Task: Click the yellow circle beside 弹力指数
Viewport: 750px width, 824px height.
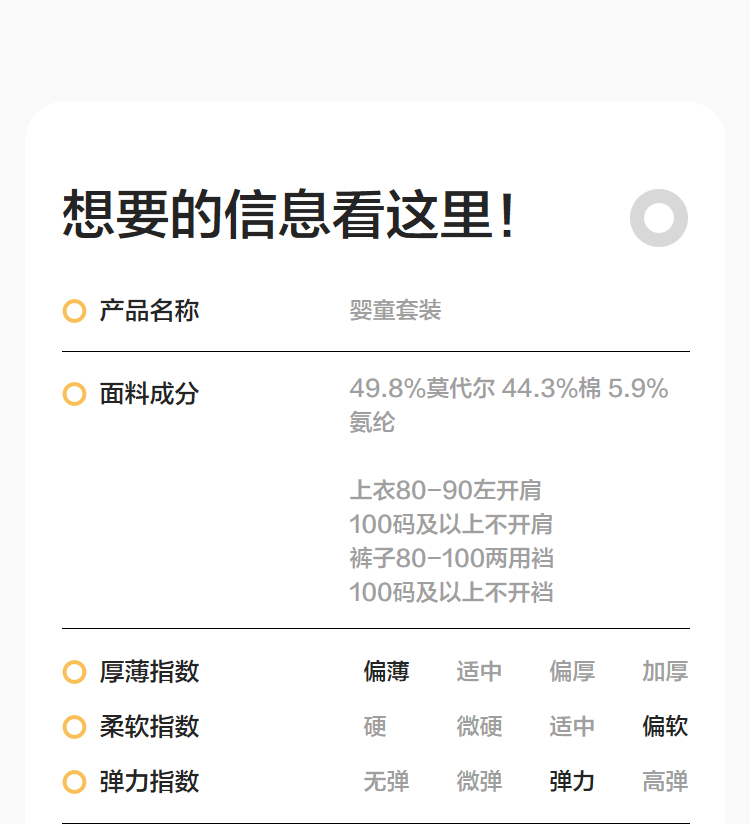Action: tap(74, 782)
